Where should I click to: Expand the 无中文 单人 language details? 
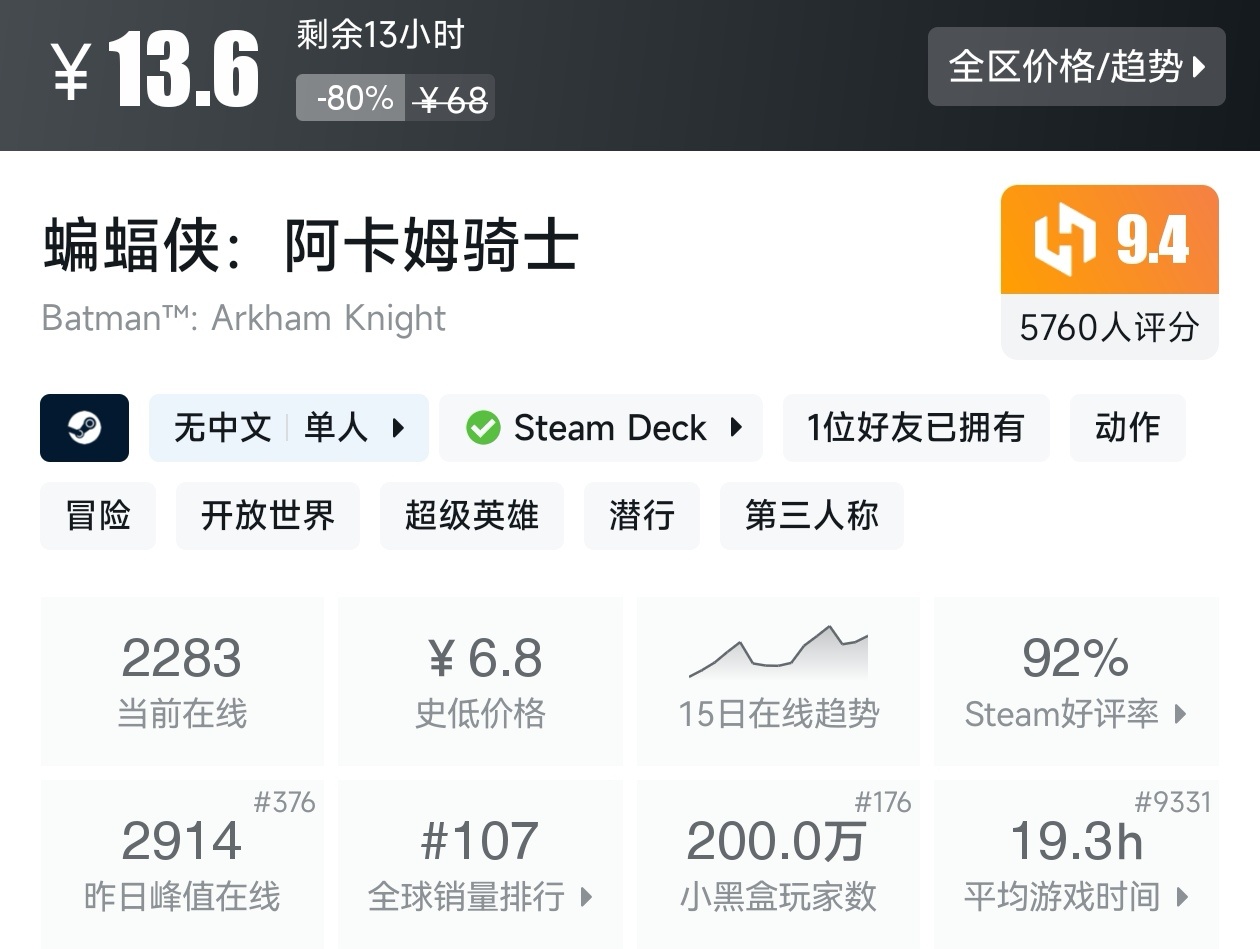(288, 428)
